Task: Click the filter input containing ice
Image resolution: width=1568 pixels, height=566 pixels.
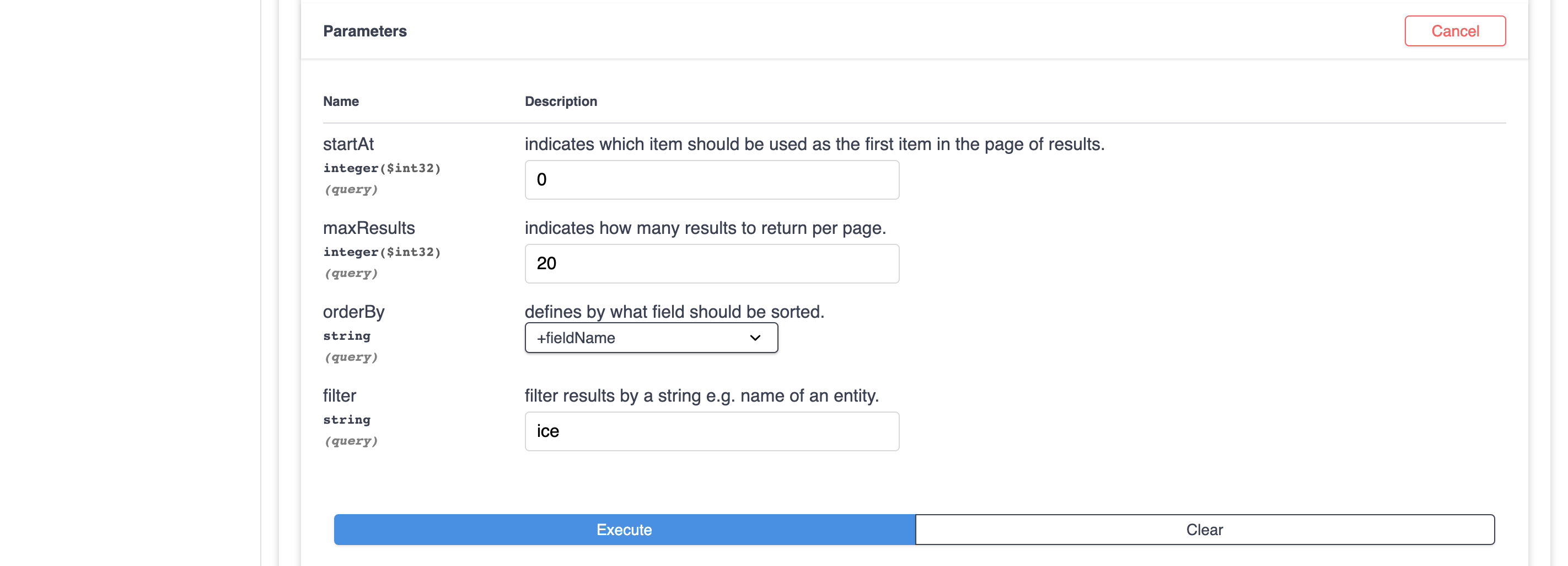Action: [x=711, y=431]
